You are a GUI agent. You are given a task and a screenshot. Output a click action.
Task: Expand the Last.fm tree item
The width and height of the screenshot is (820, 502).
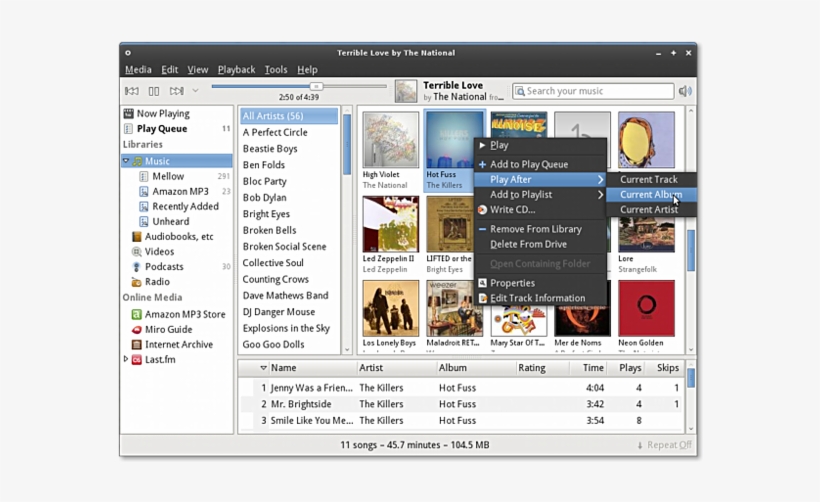[x=126, y=359]
